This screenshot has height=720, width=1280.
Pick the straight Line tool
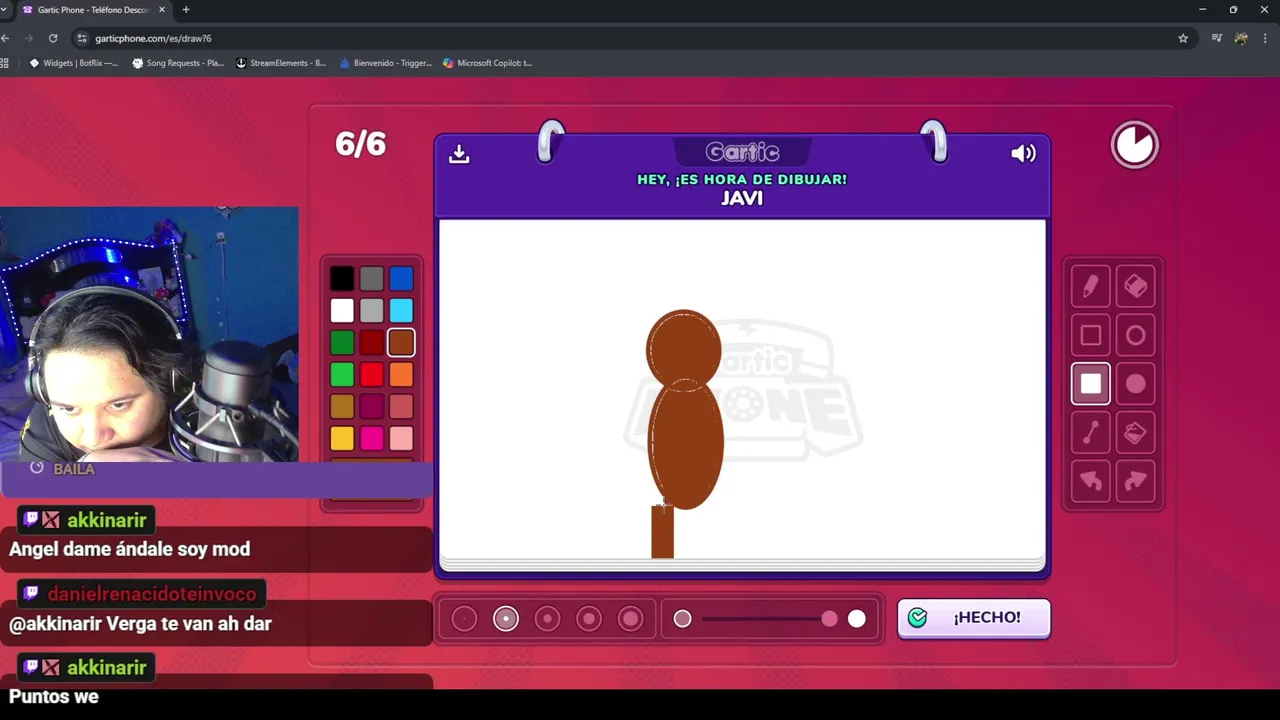tap(1091, 433)
